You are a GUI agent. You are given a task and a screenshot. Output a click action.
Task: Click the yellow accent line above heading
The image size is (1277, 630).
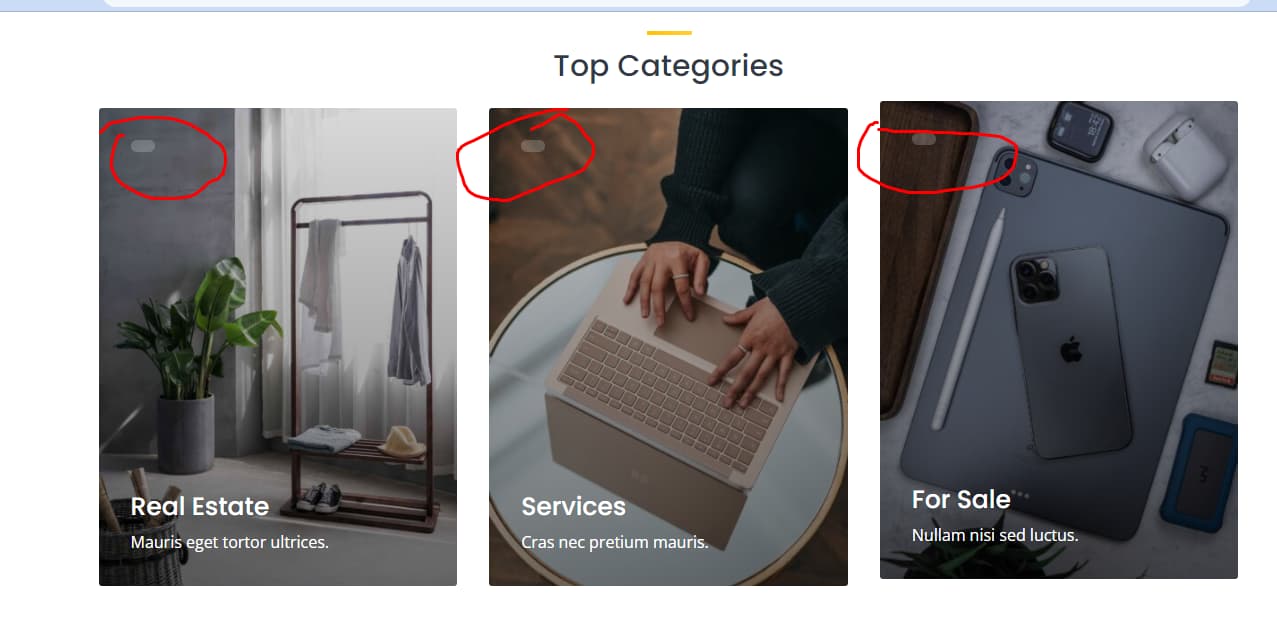669,33
